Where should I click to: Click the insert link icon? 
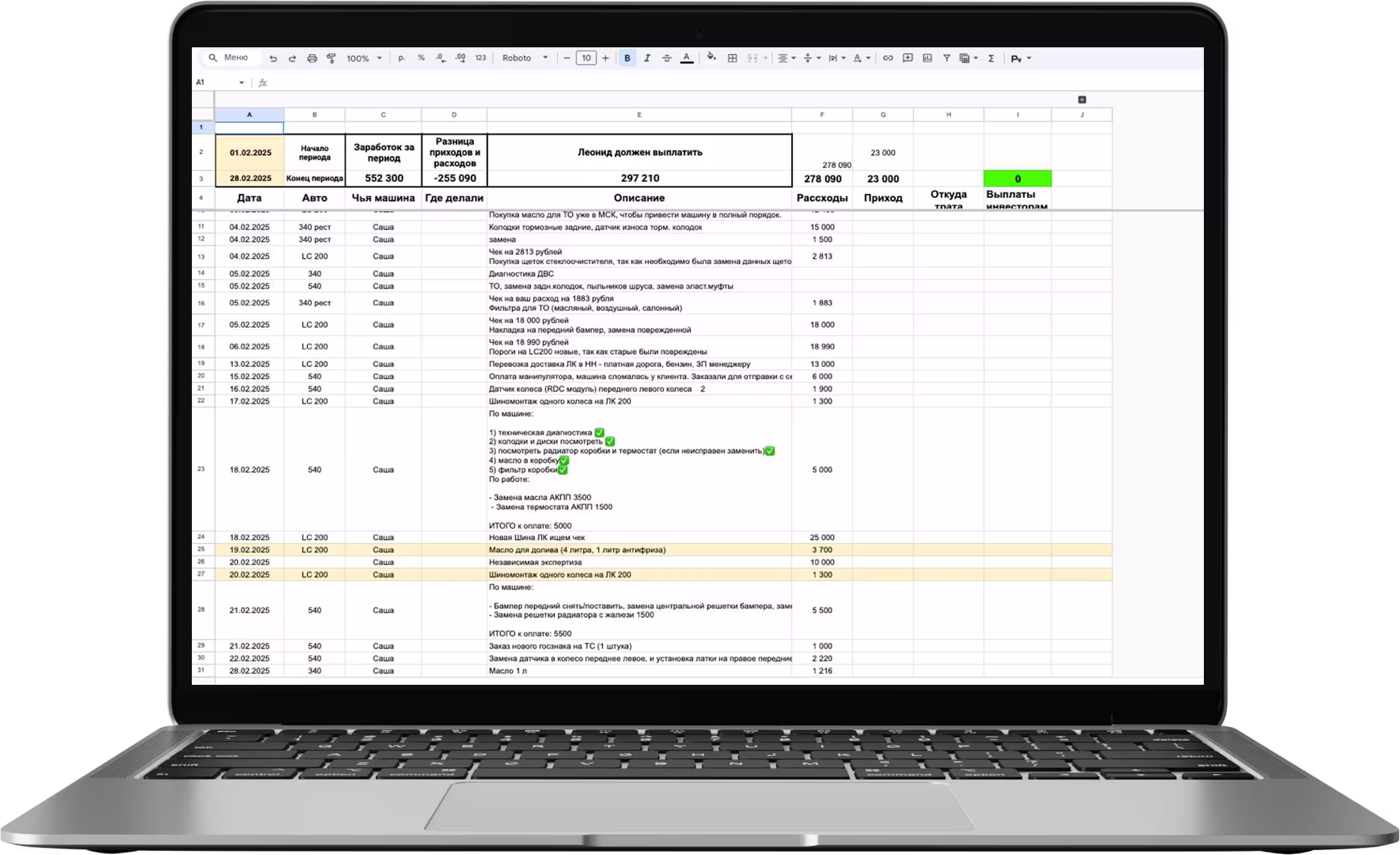(x=888, y=58)
